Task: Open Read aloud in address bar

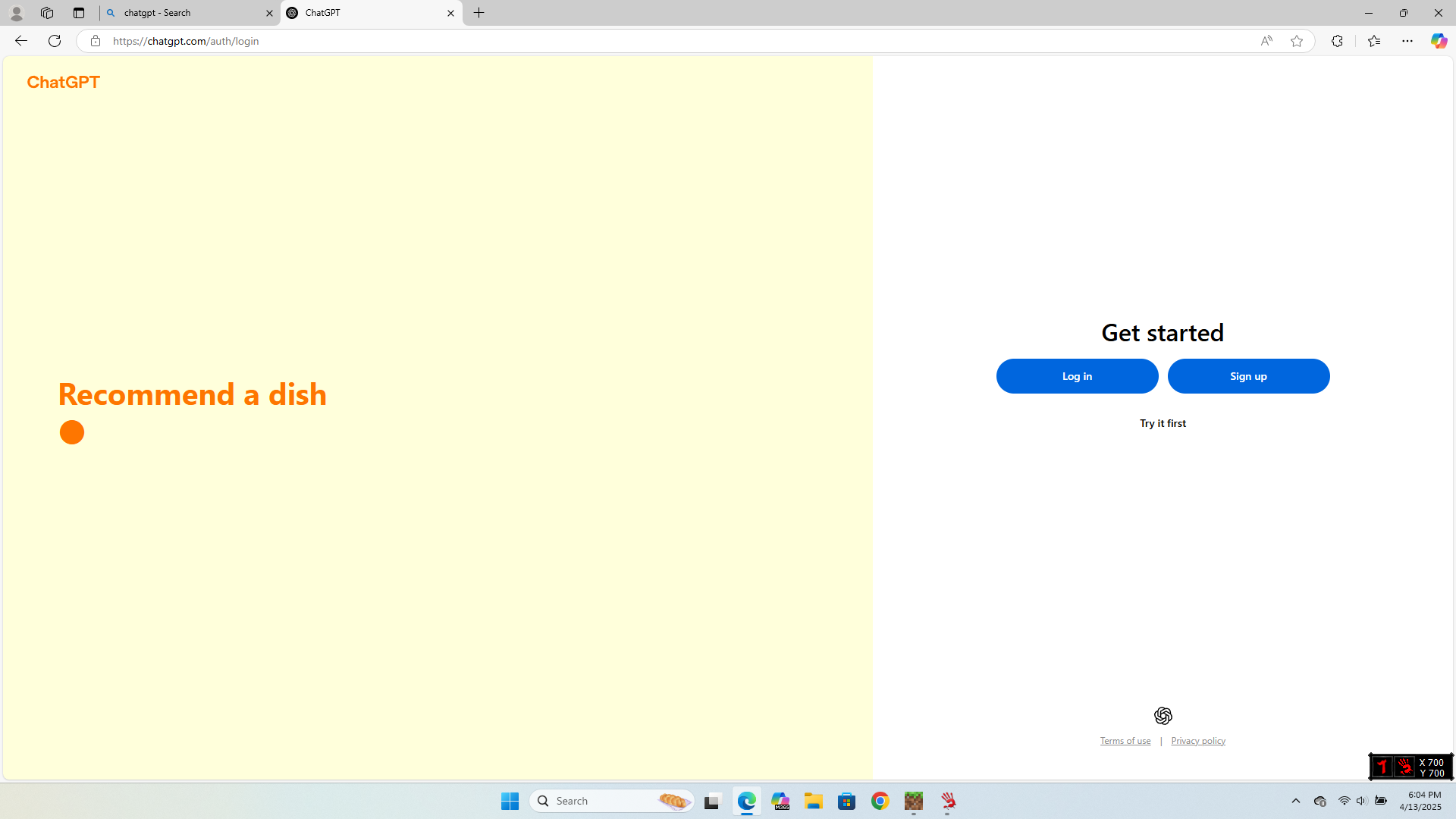Action: point(1266,41)
